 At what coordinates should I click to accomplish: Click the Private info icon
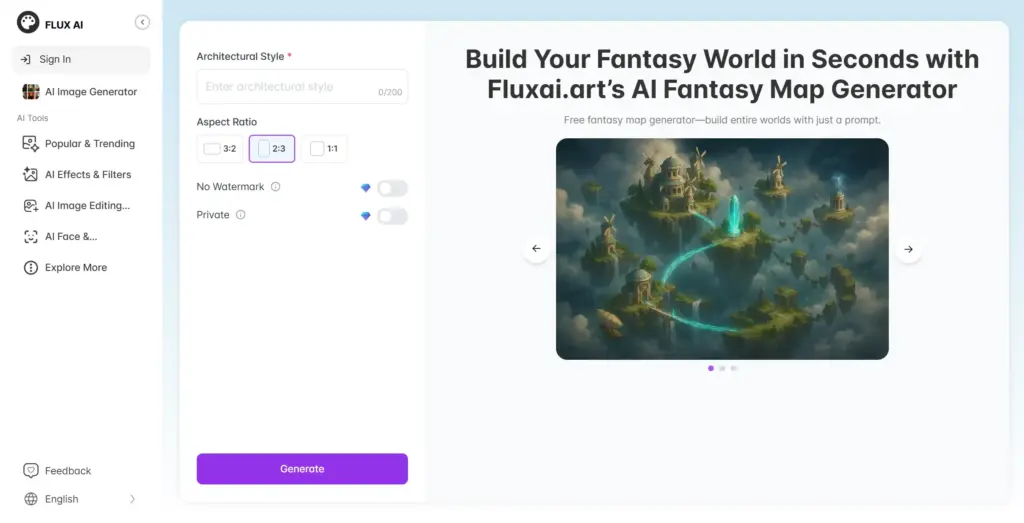[240, 215]
